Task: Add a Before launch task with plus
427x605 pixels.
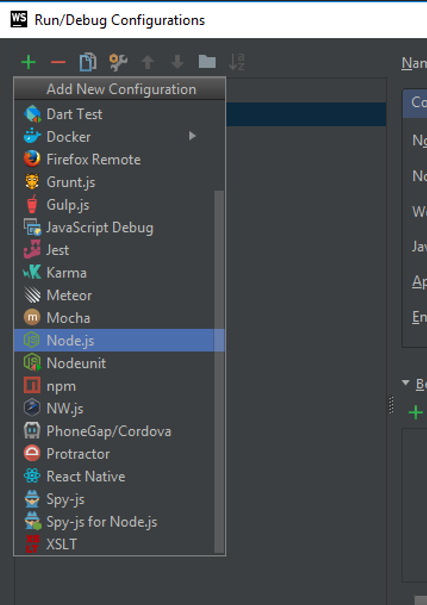Action: pos(415,412)
